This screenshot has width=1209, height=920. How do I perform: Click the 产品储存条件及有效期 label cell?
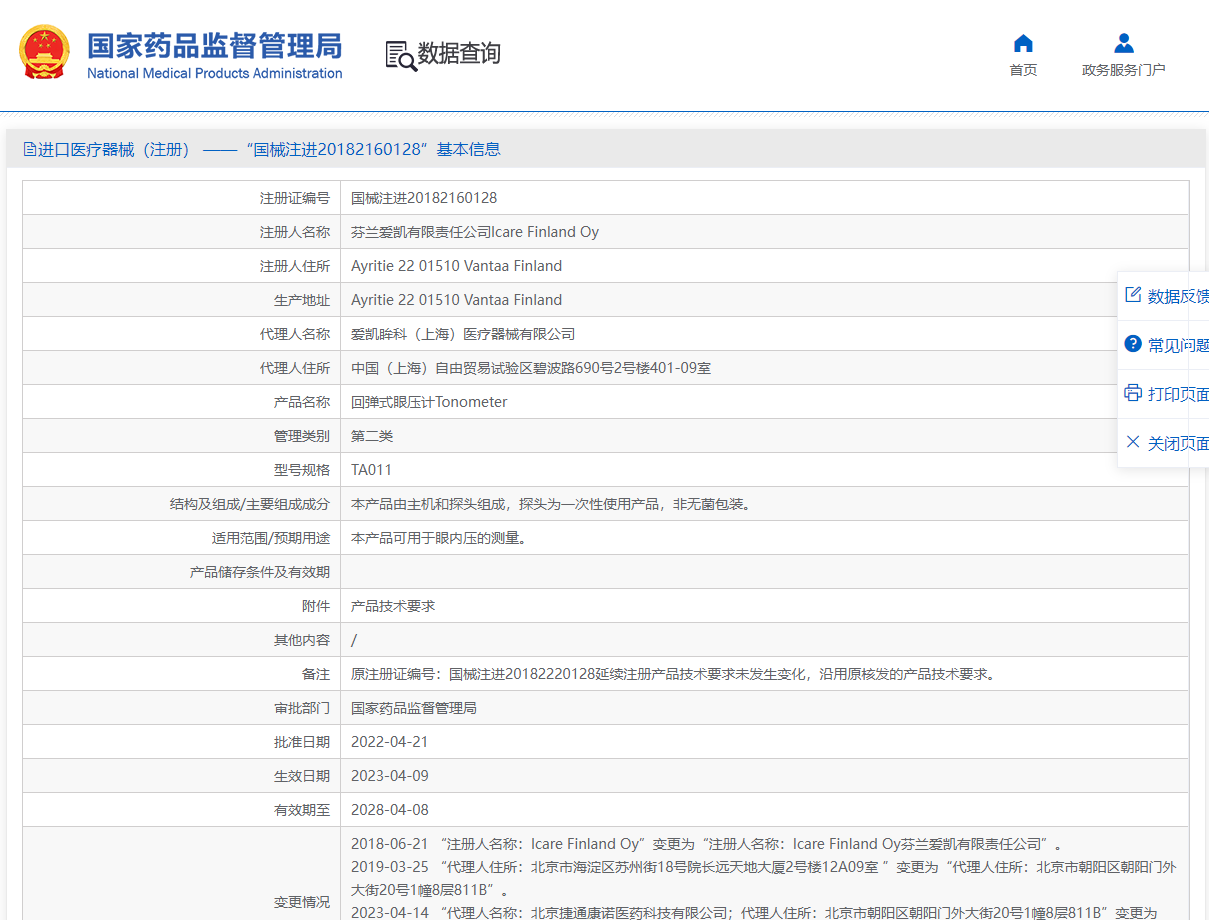coord(182,572)
